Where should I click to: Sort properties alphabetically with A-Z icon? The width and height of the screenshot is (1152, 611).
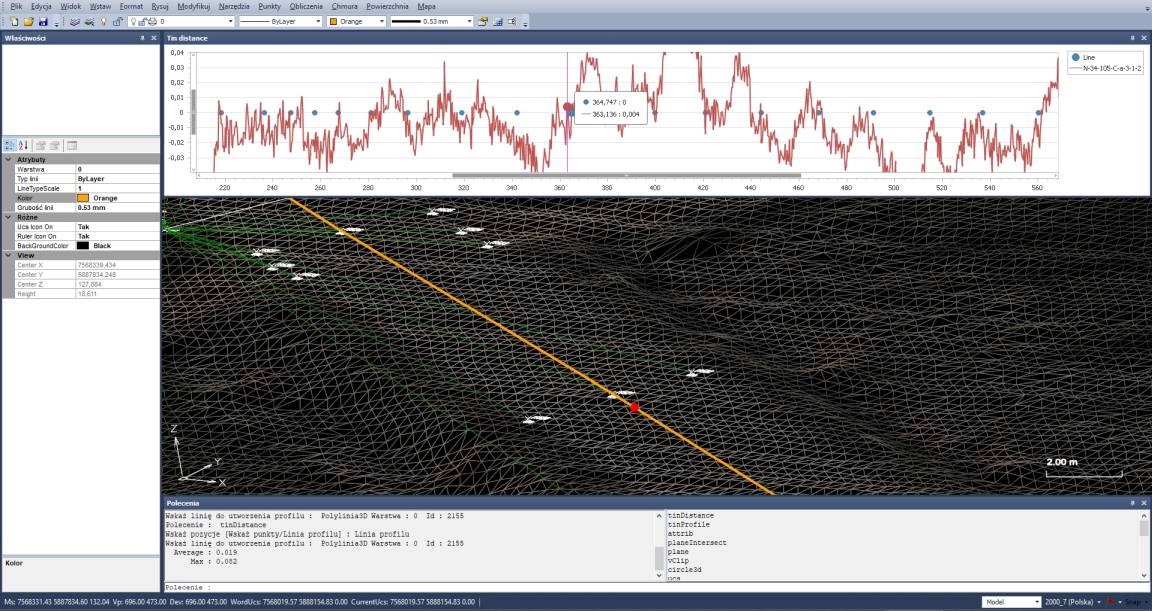pyautogui.click(x=23, y=146)
